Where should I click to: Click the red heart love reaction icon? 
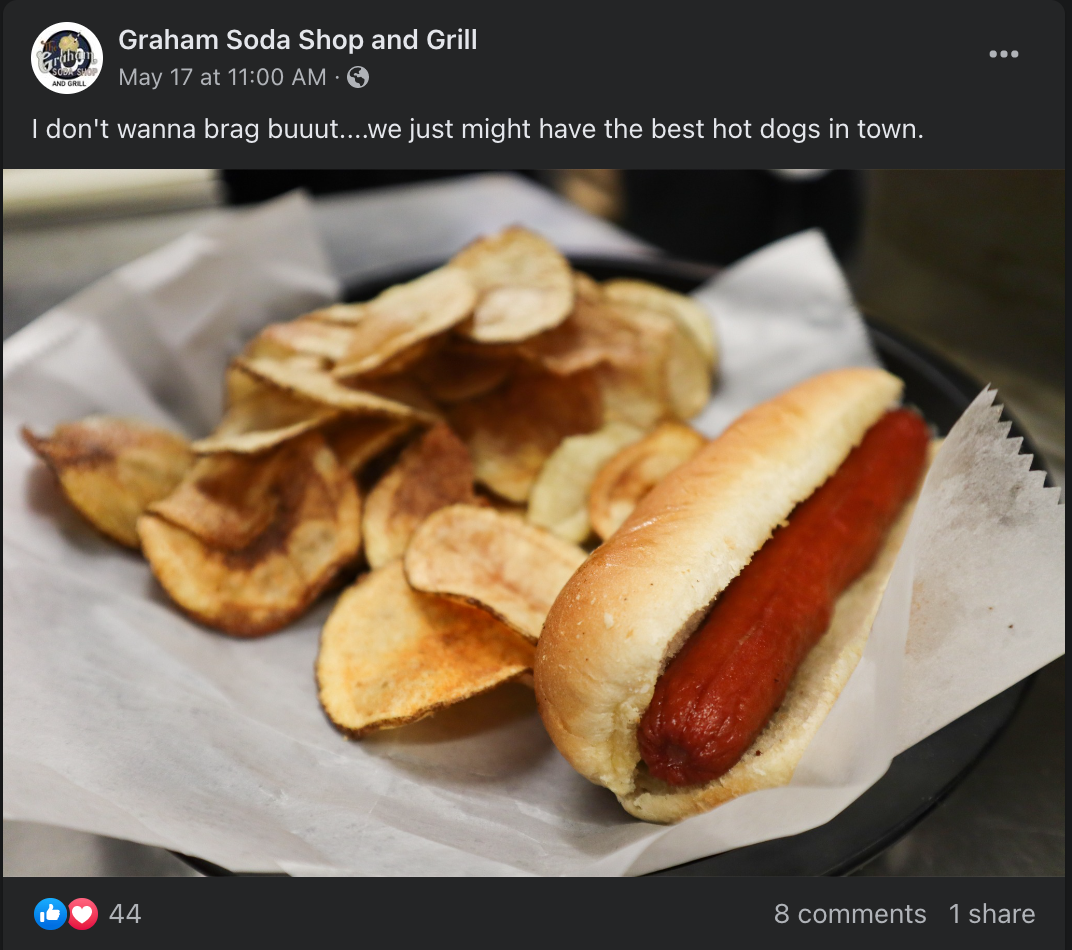coord(83,914)
